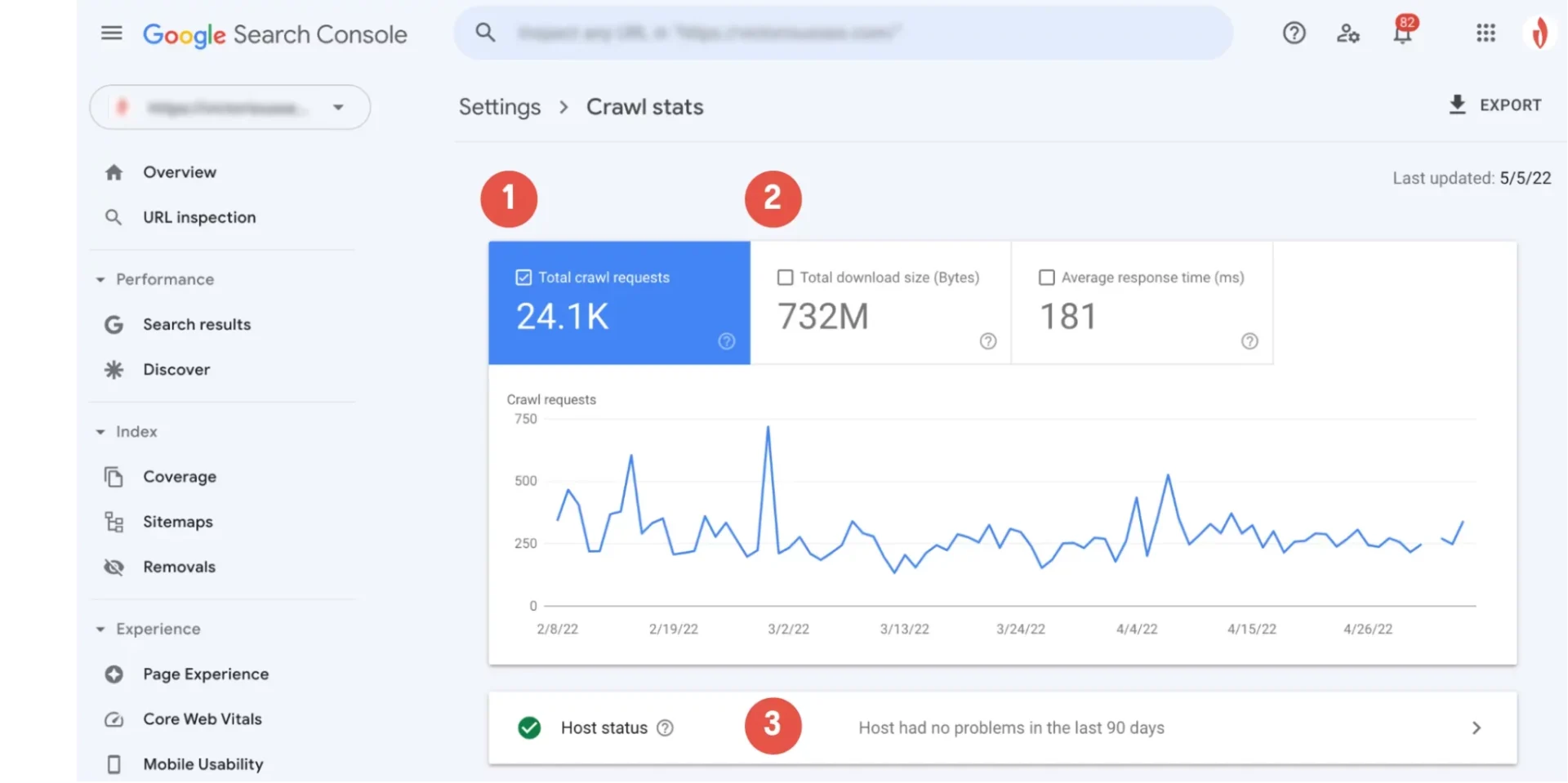1568x783 pixels.
Task: Uncheck Total crawl requests checkbox
Action: pyautogui.click(x=523, y=278)
